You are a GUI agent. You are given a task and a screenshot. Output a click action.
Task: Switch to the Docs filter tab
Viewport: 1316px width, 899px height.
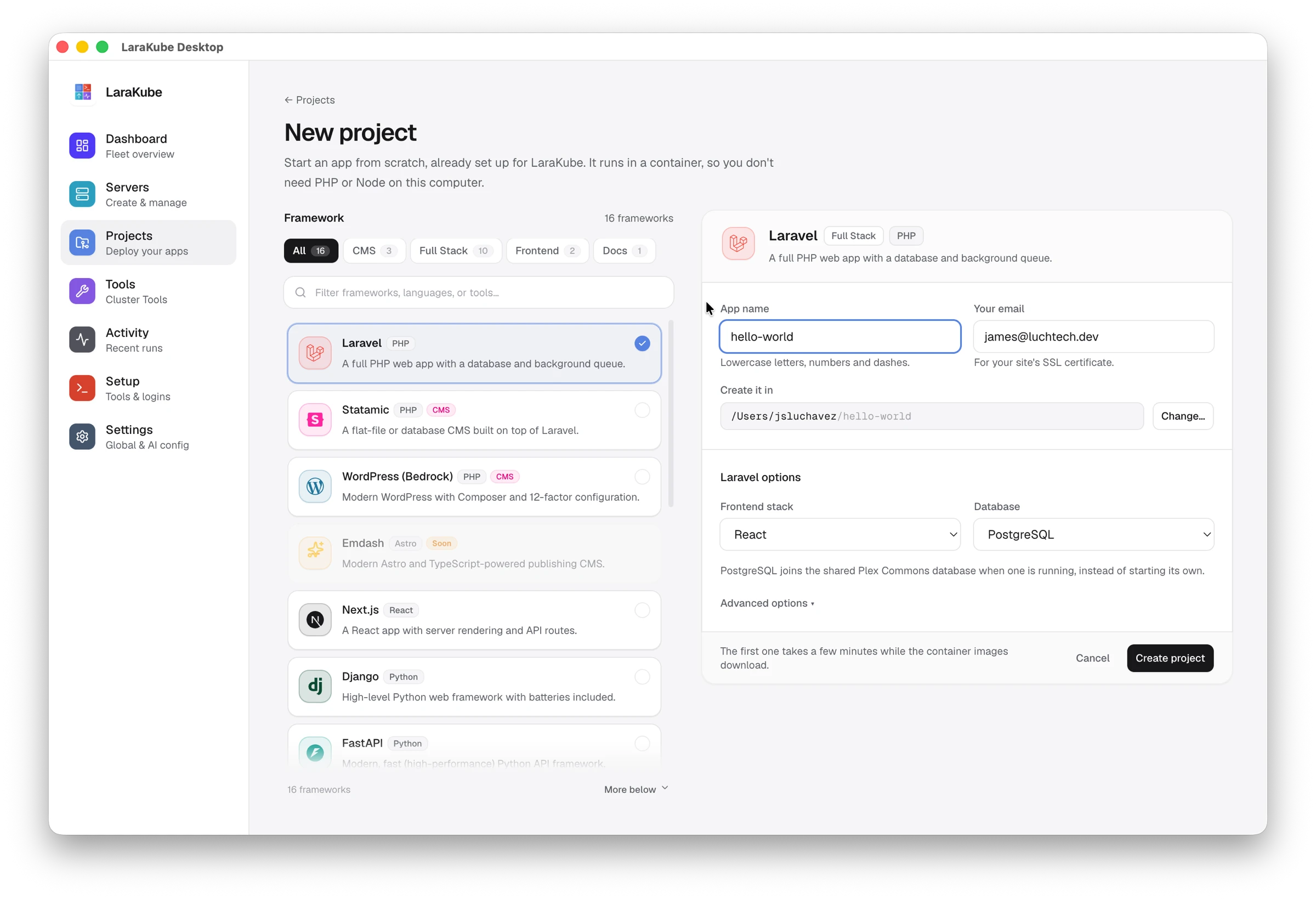point(625,251)
